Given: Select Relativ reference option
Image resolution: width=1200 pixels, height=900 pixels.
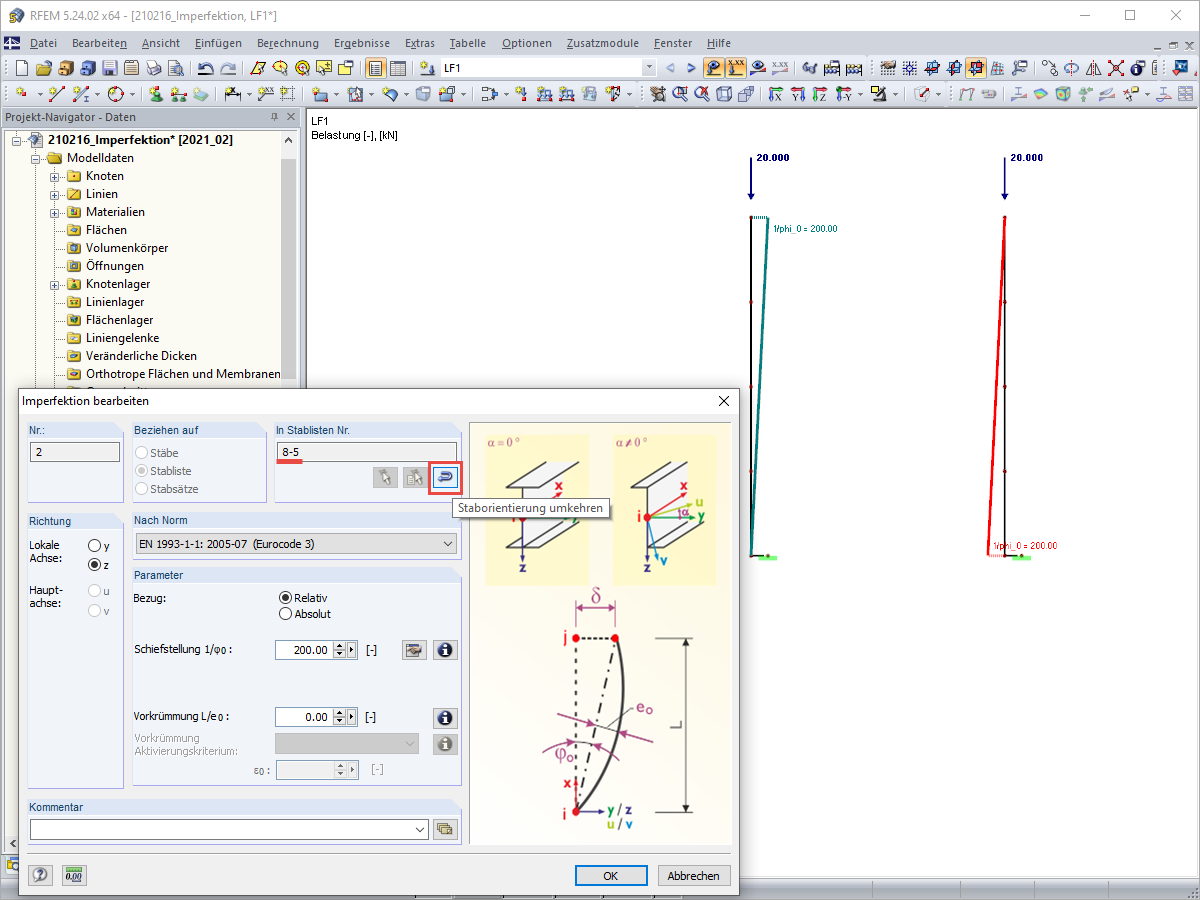Looking at the screenshot, I should click(x=286, y=597).
